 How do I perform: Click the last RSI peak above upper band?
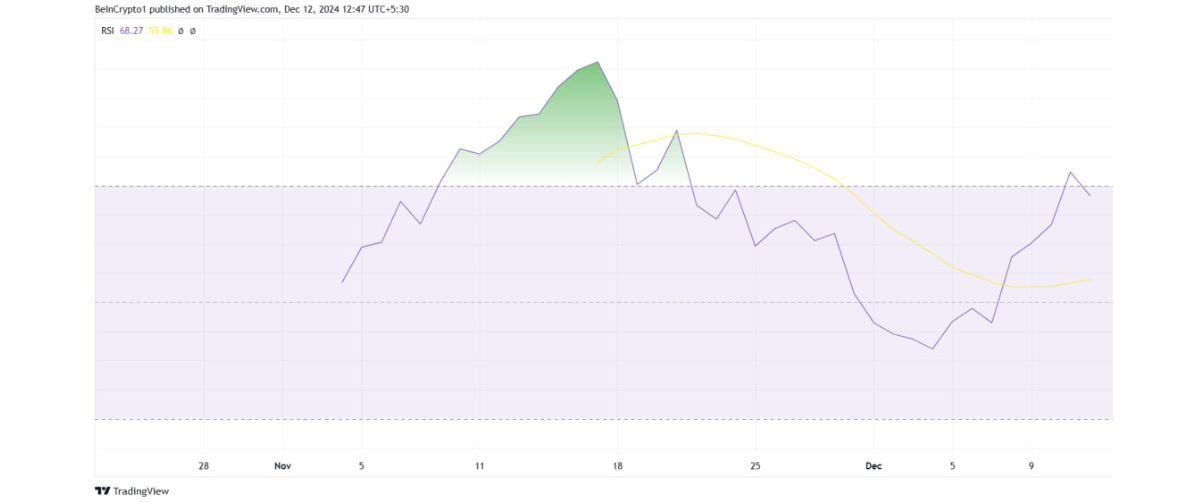click(x=1071, y=172)
